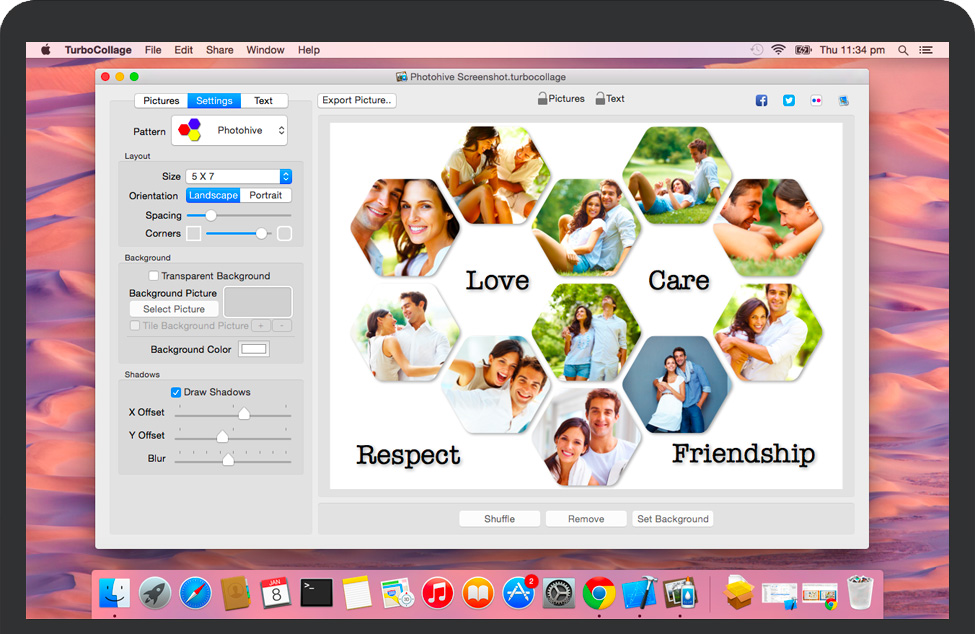Viewport: 975px width, 634px height.
Task: Click the tile minus button
Action: 282,326
